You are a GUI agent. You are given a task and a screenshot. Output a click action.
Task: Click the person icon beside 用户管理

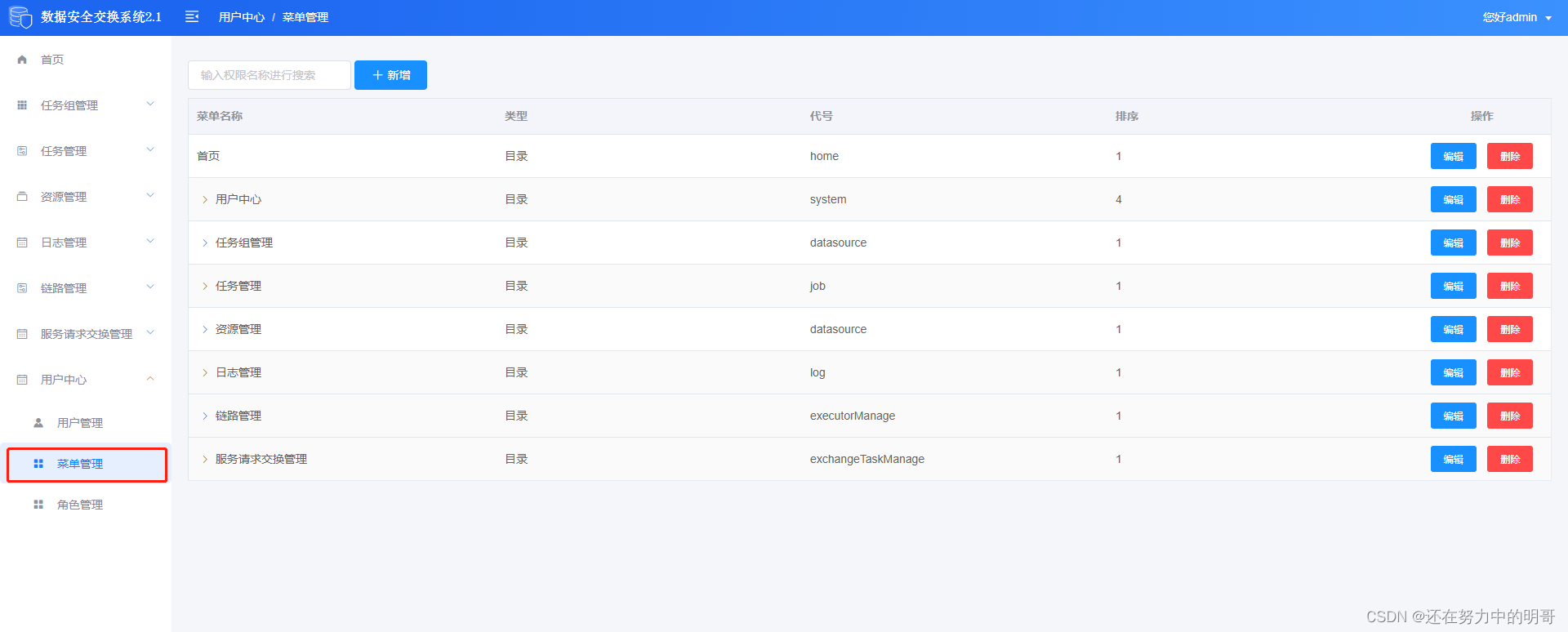(x=38, y=423)
